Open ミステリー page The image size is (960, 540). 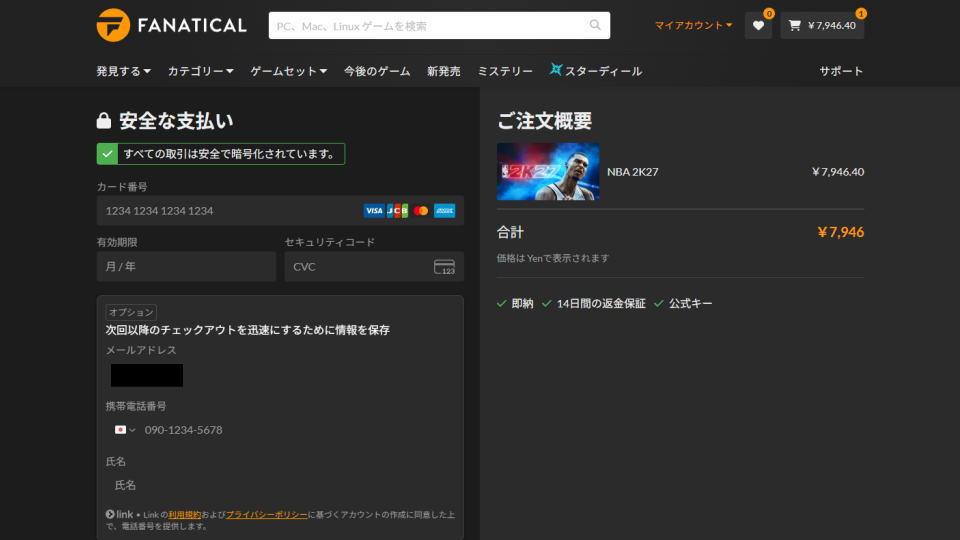(x=505, y=71)
